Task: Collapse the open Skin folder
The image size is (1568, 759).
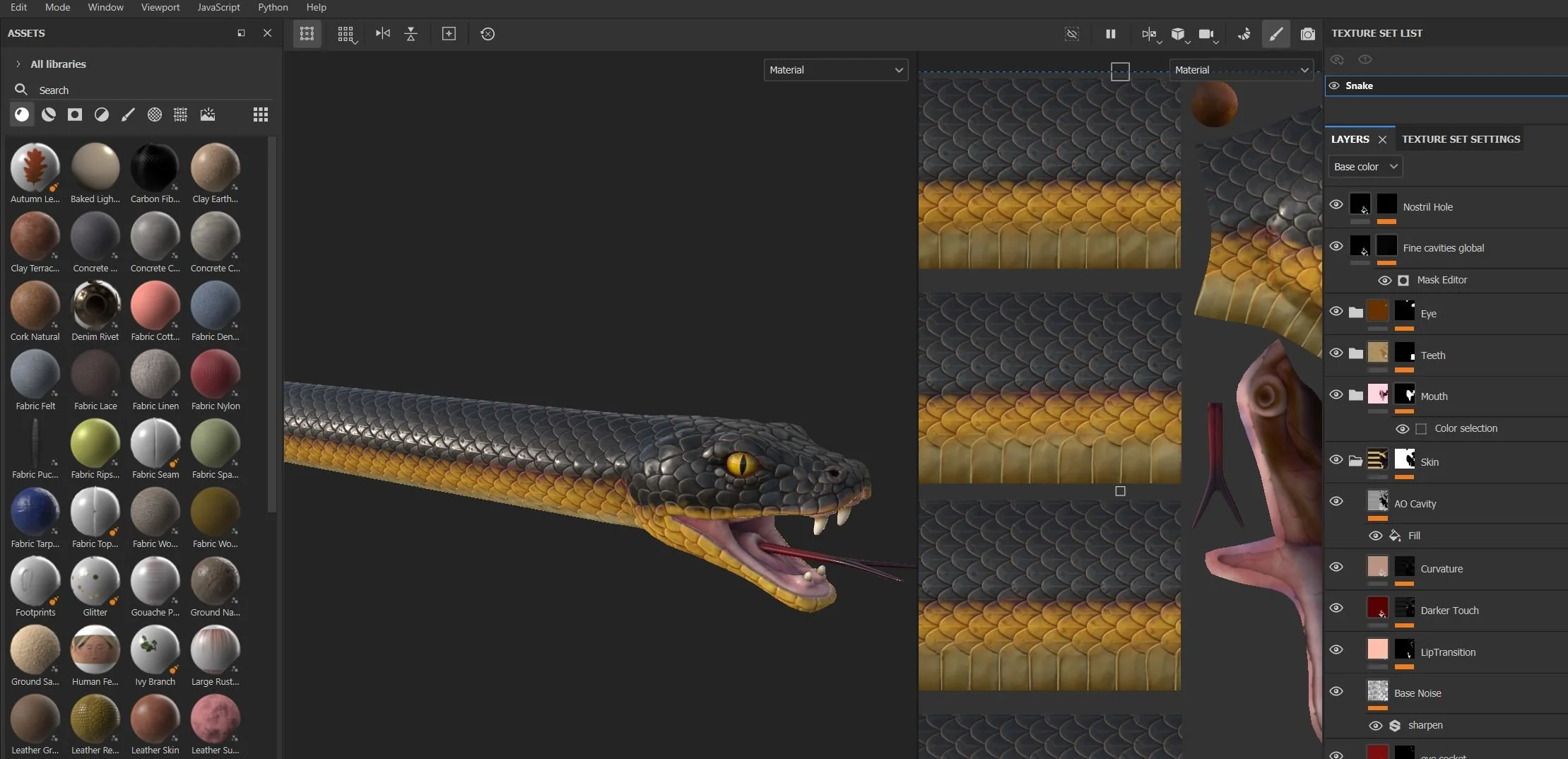Action: pos(1355,461)
